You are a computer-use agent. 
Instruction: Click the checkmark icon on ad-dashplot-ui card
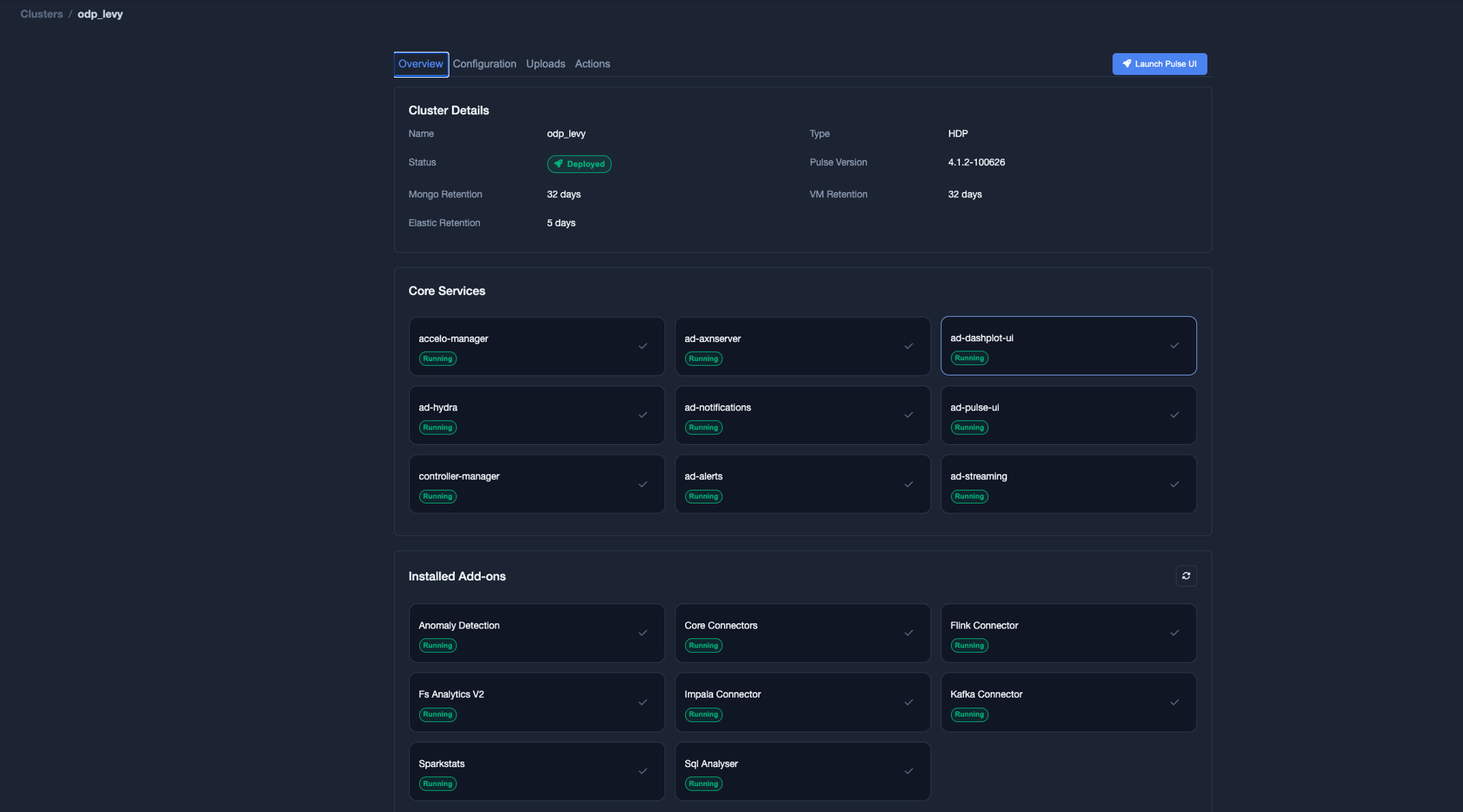point(1175,345)
